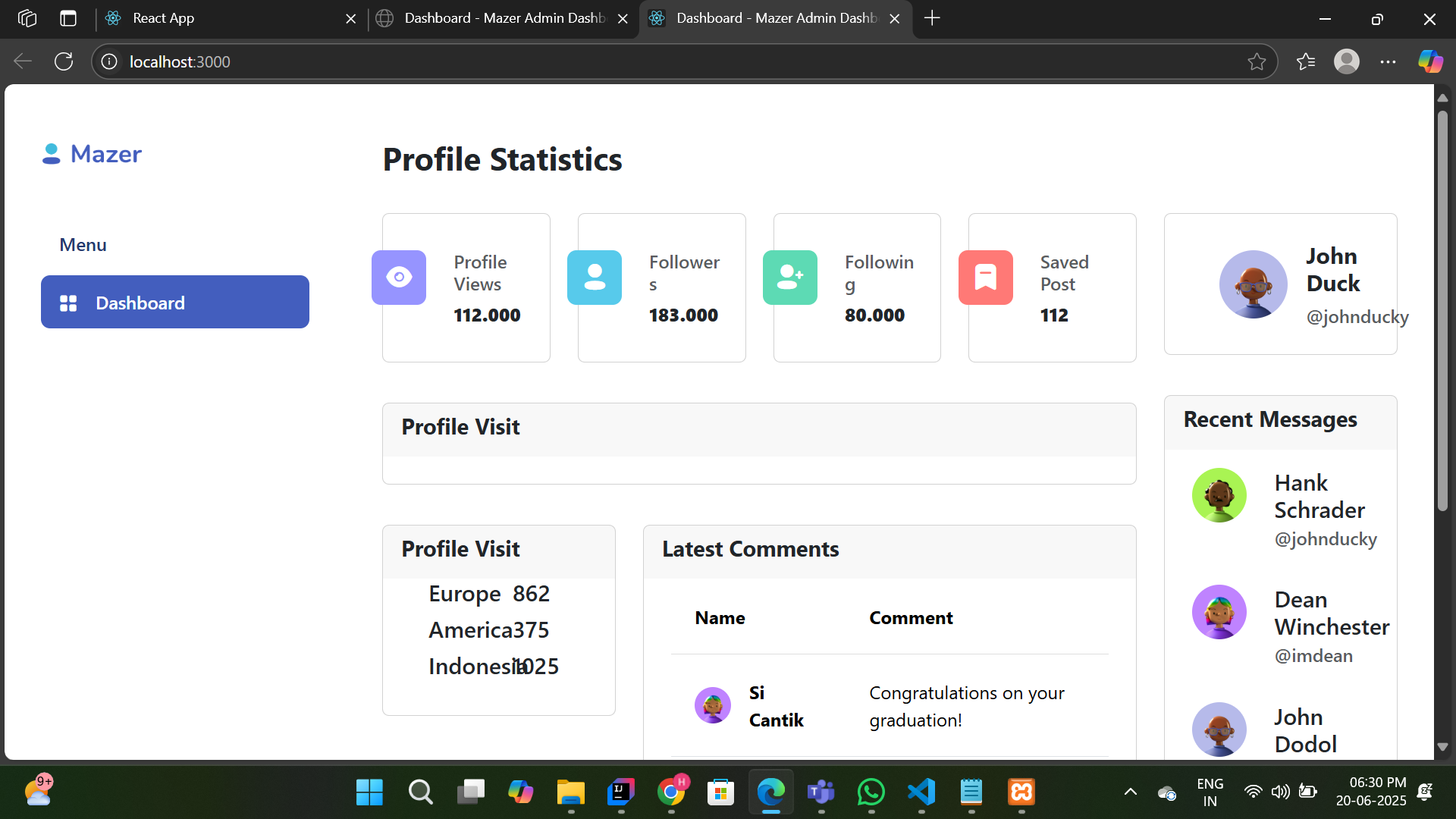Click the green Following add-user icon
Screen dimensions: 1456x819
coord(790,278)
